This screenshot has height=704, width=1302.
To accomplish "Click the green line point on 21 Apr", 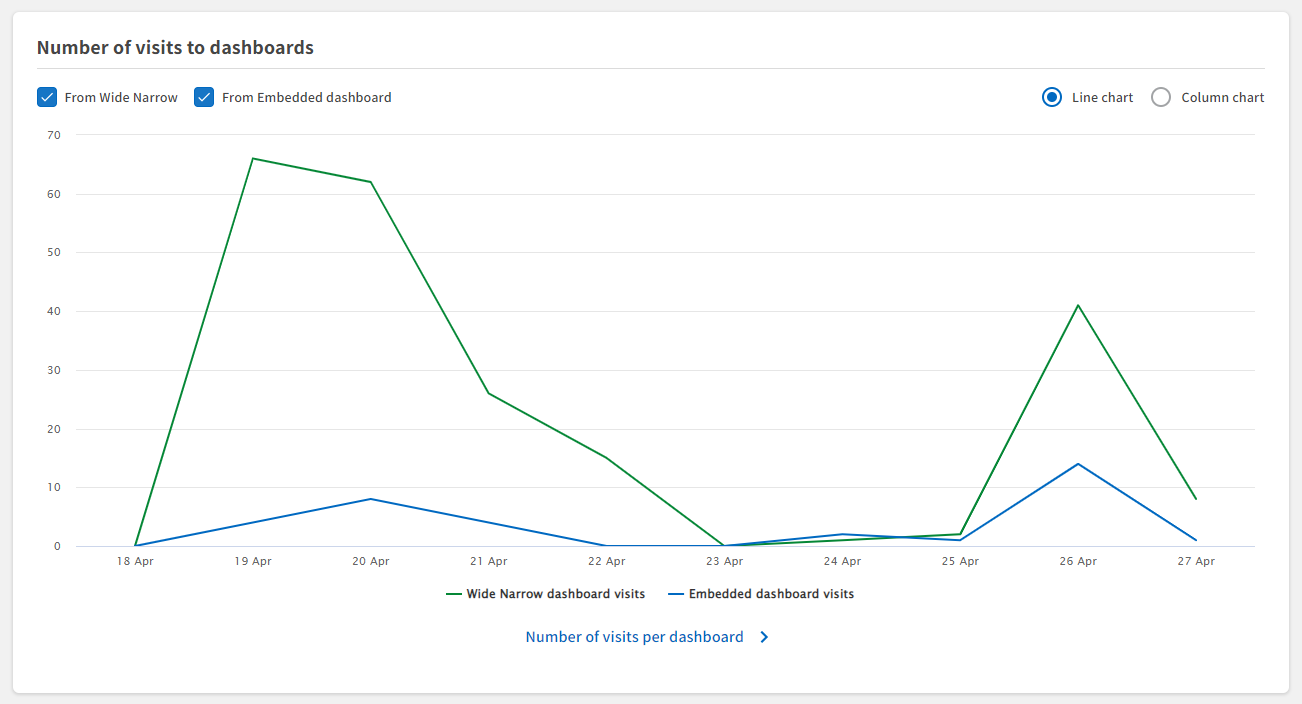I will [489, 393].
